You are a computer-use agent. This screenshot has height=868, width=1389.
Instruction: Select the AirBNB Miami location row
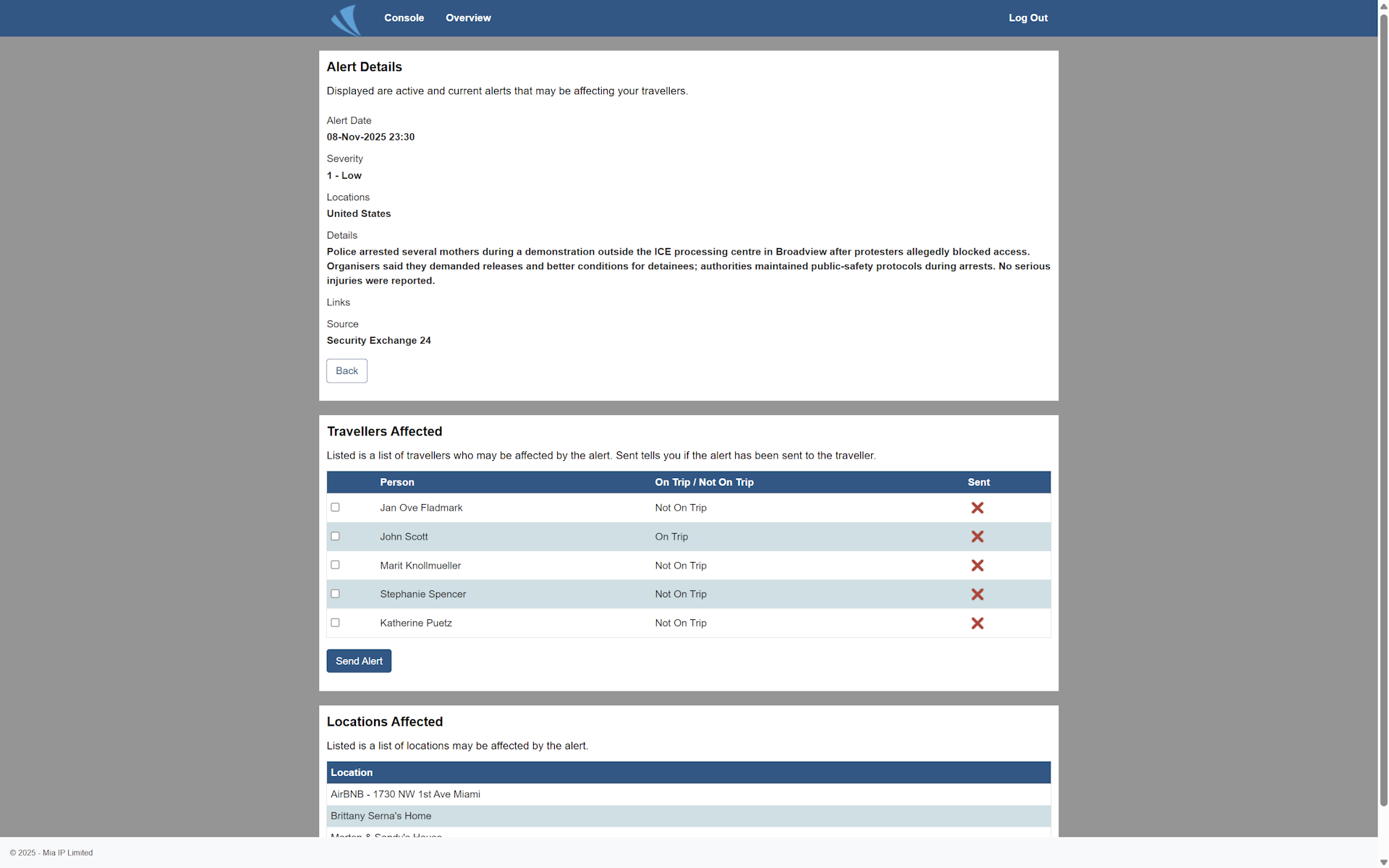[405, 793]
